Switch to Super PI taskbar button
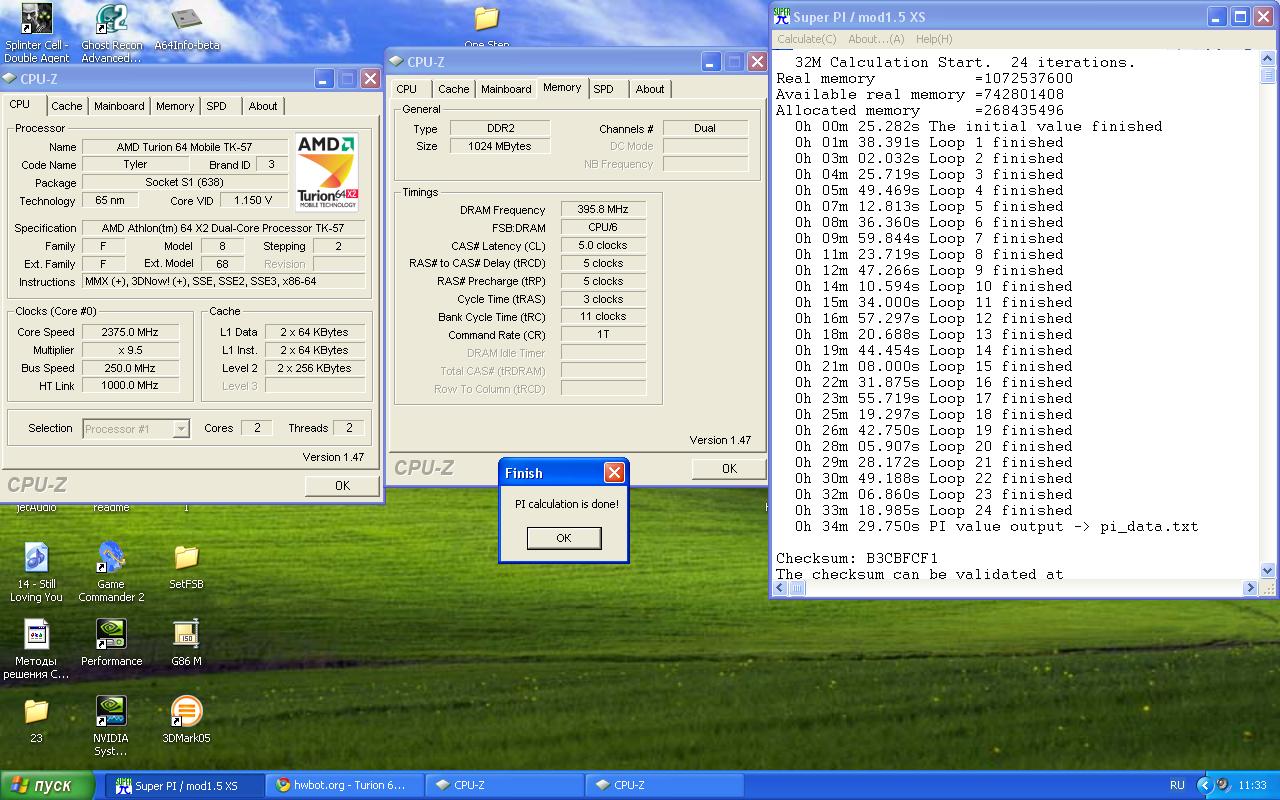The image size is (1280, 800). pyautogui.click(x=185, y=785)
